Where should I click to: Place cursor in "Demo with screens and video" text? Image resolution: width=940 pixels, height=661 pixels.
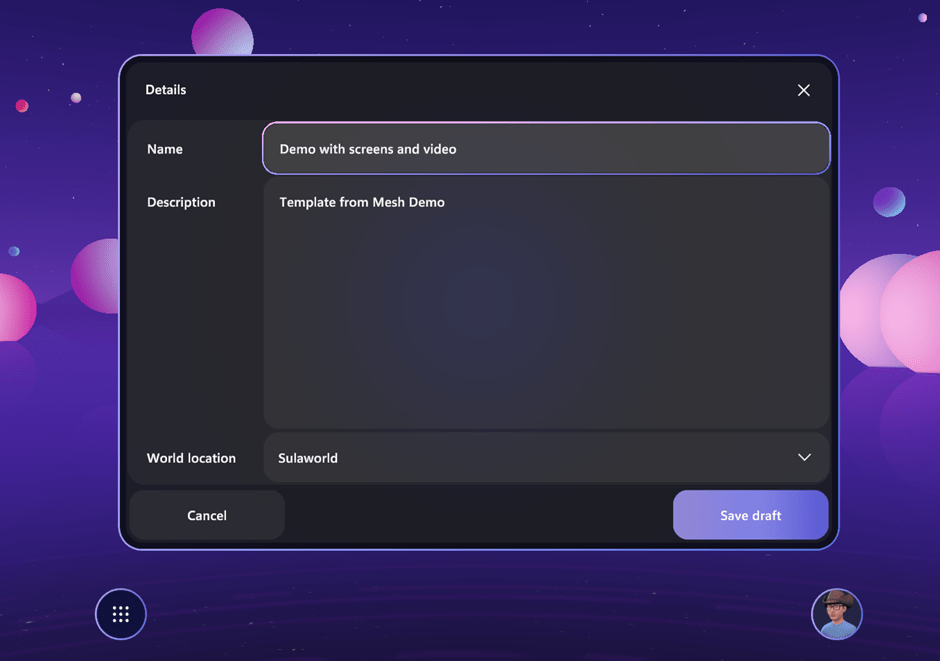pyautogui.click(x=368, y=149)
